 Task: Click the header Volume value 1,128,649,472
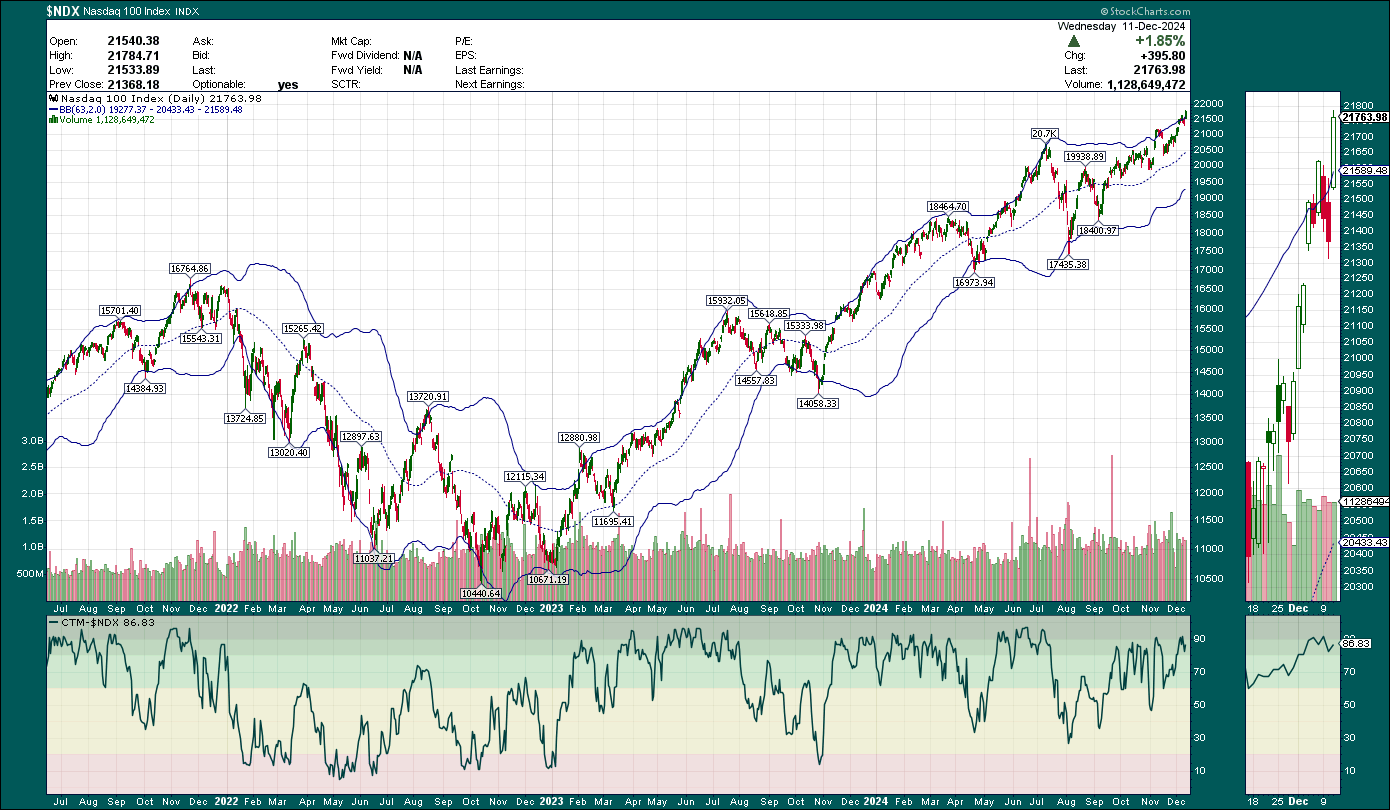(1146, 85)
